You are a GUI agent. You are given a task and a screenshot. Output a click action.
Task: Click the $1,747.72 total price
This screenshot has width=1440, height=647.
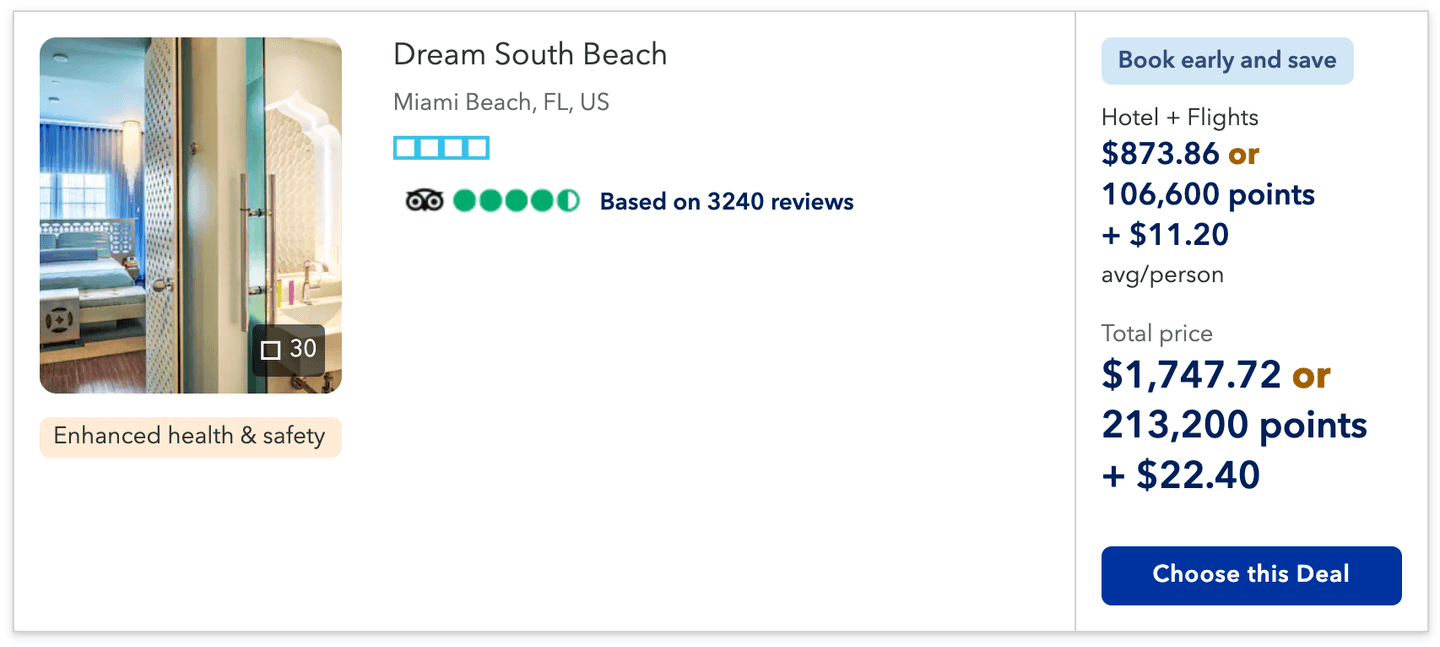pyautogui.click(x=1190, y=375)
